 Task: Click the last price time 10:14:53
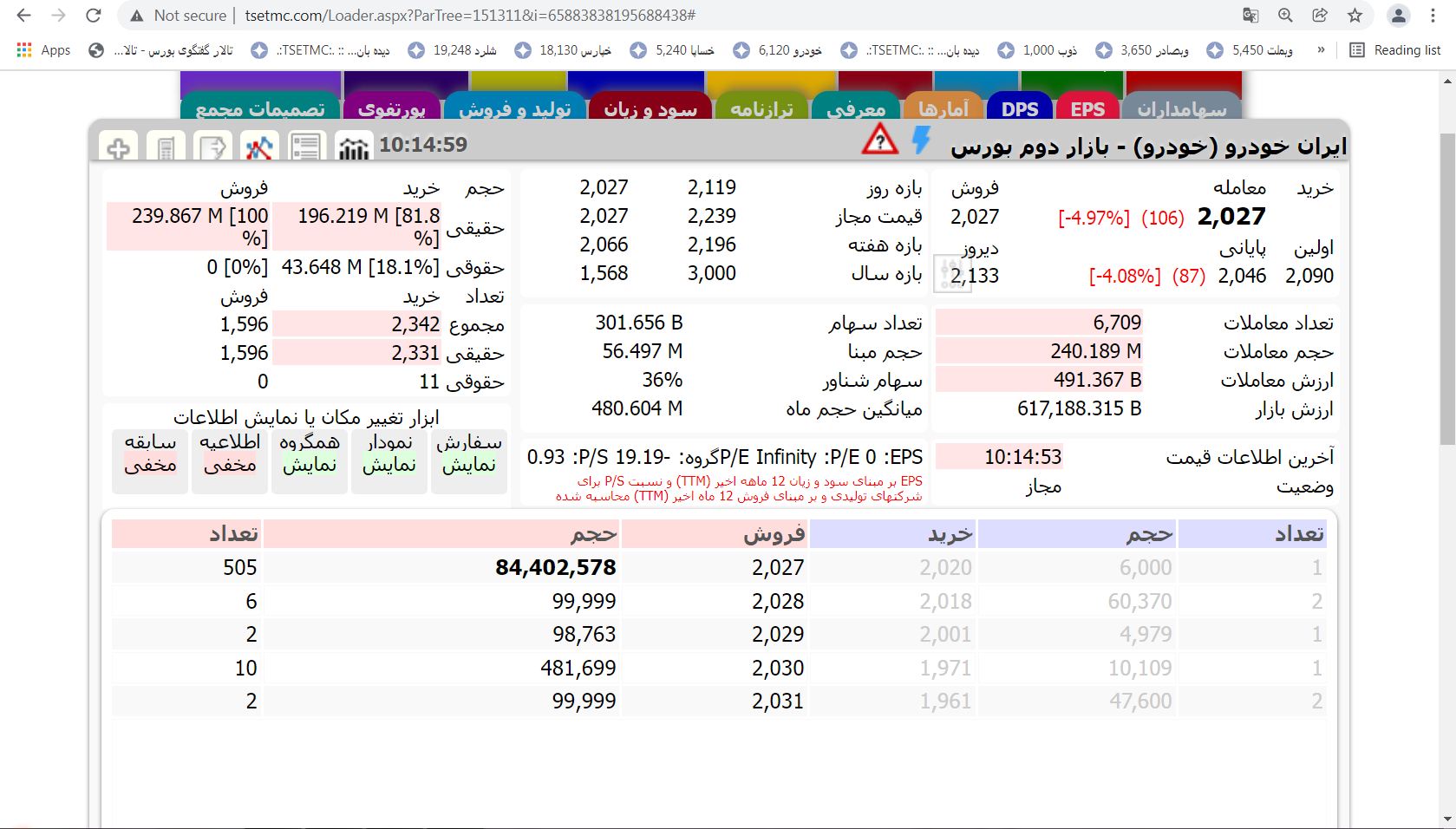[x=1022, y=457]
